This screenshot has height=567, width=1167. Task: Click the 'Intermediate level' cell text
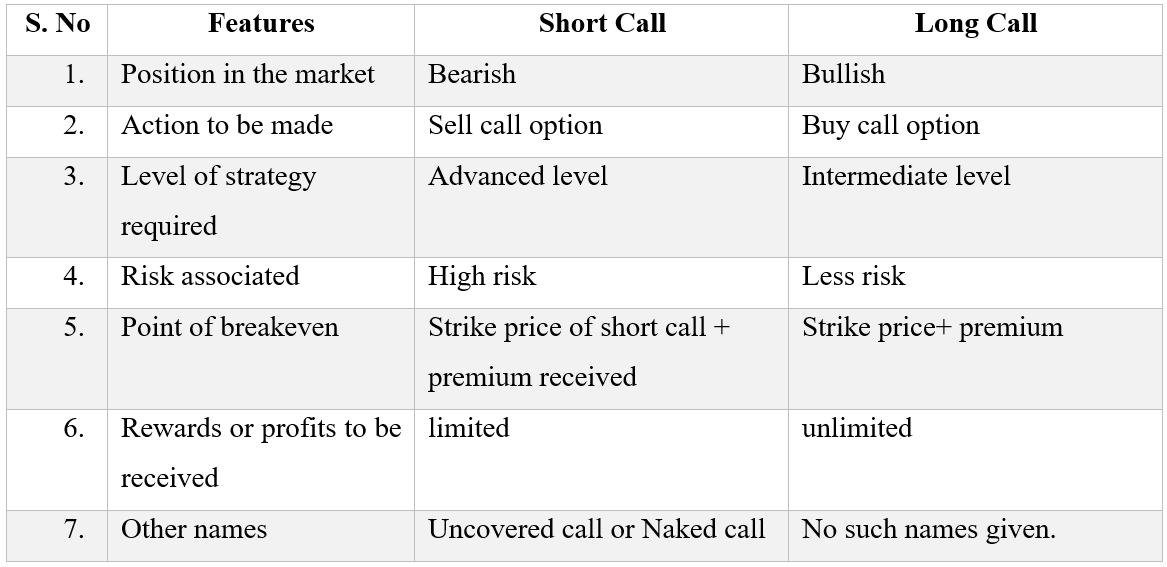(x=906, y=177)
